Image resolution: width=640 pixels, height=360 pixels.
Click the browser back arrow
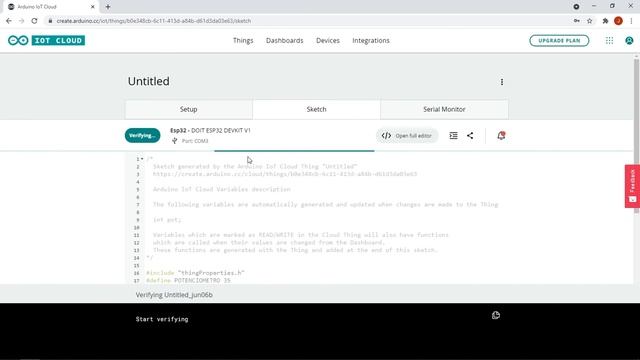[x=9, y=21]
